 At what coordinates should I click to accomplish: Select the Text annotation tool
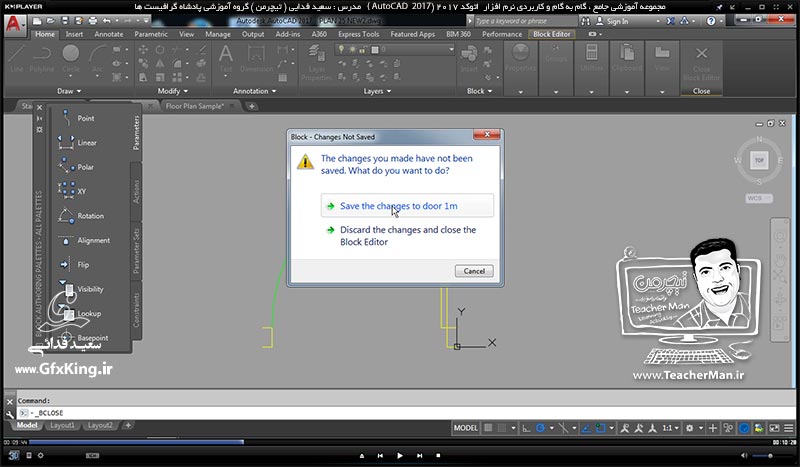click(226, 59)
